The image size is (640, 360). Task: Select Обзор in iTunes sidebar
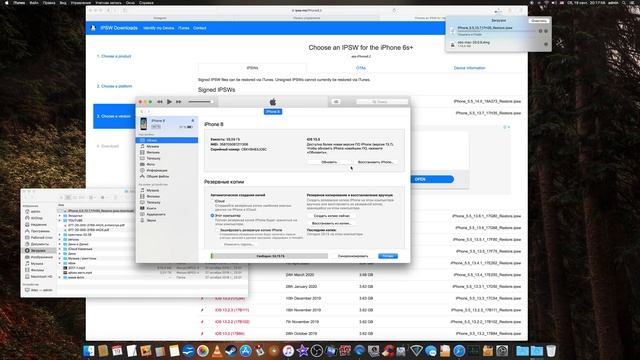click(167, 140)
